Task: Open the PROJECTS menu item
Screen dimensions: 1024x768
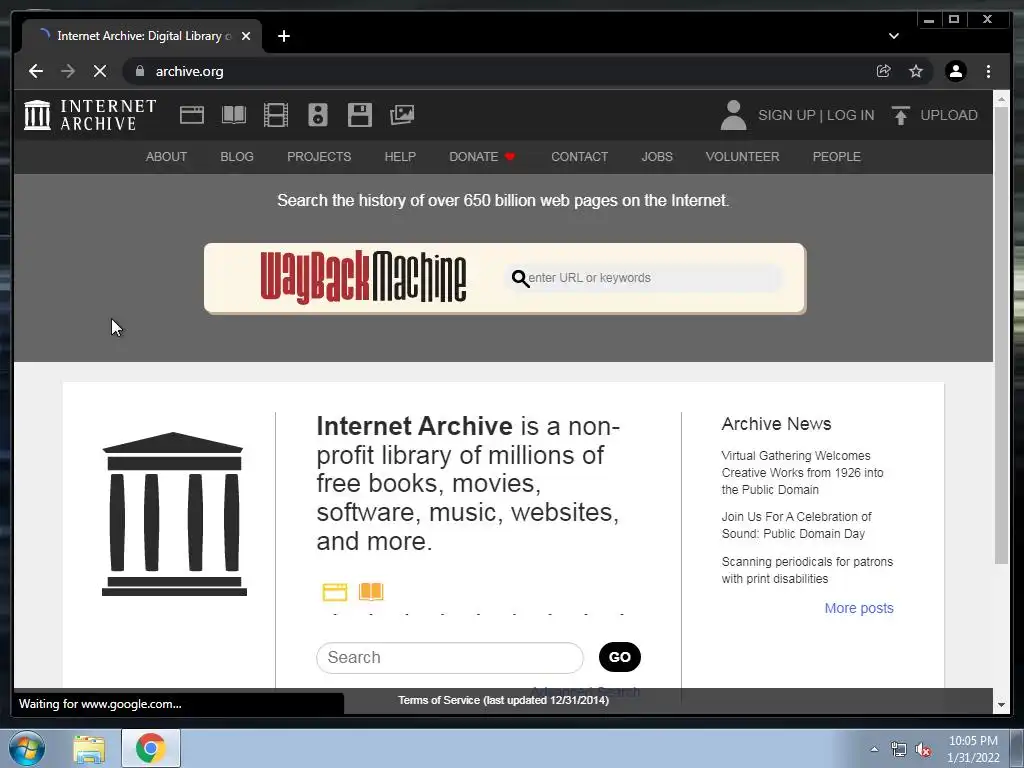Action: pos(319,157)
